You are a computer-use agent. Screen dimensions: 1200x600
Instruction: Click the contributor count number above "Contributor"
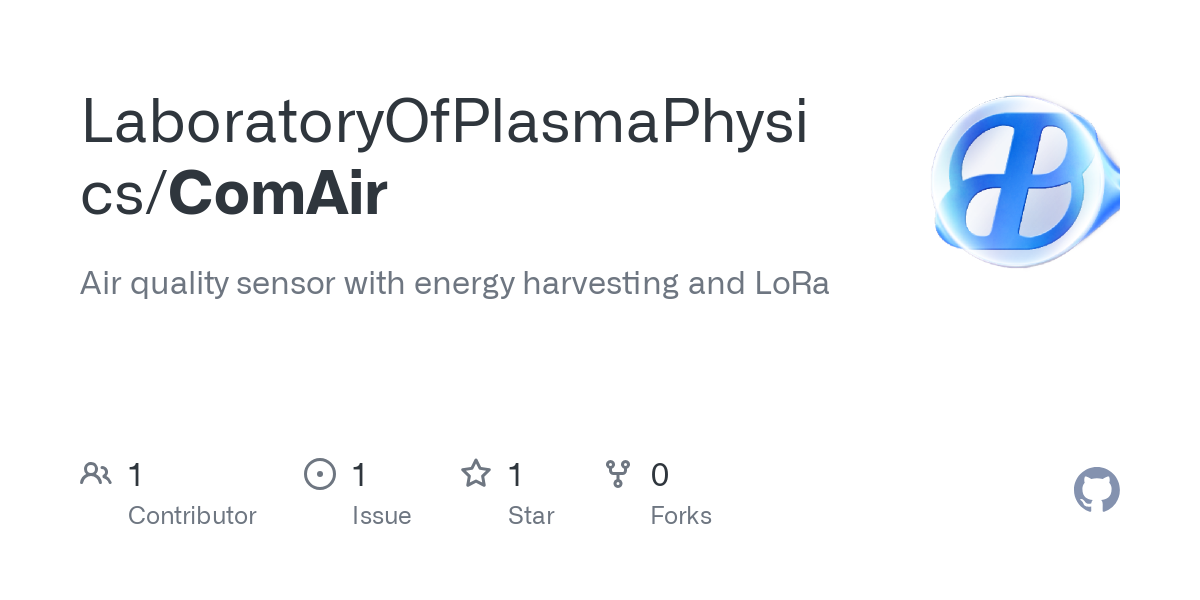pyautogui.click(x=136, y=475)
